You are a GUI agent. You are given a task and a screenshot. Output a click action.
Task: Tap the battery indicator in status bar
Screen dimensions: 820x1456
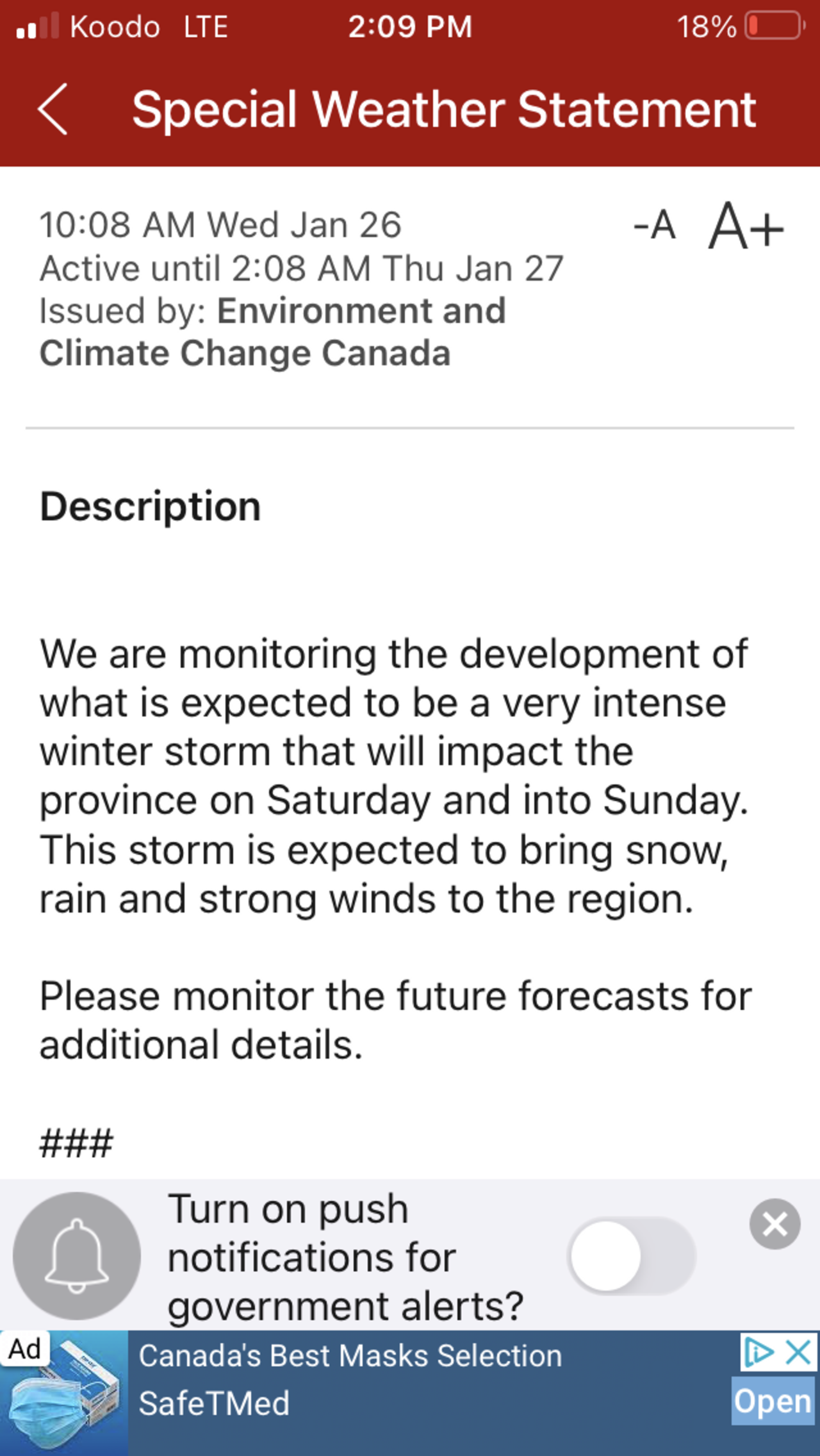774,27
